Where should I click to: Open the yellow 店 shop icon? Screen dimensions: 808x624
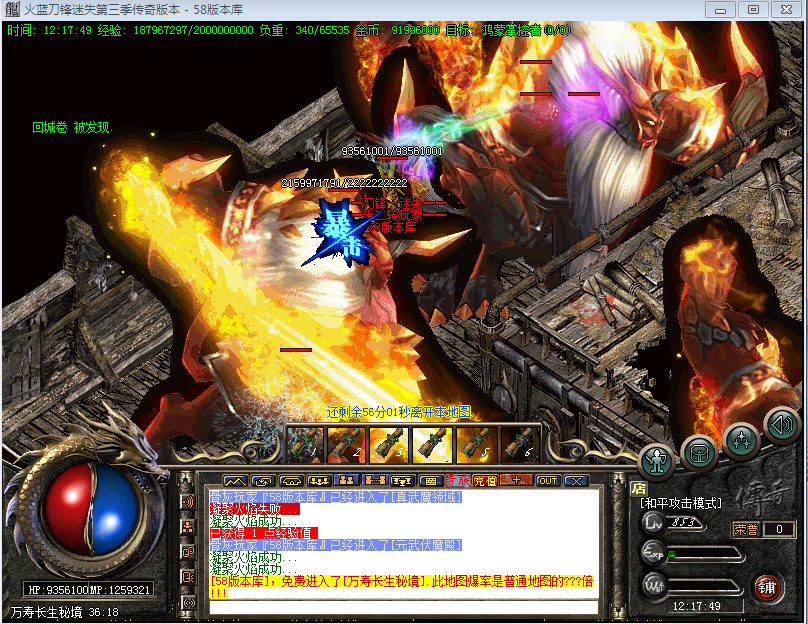tap(639, 488)
